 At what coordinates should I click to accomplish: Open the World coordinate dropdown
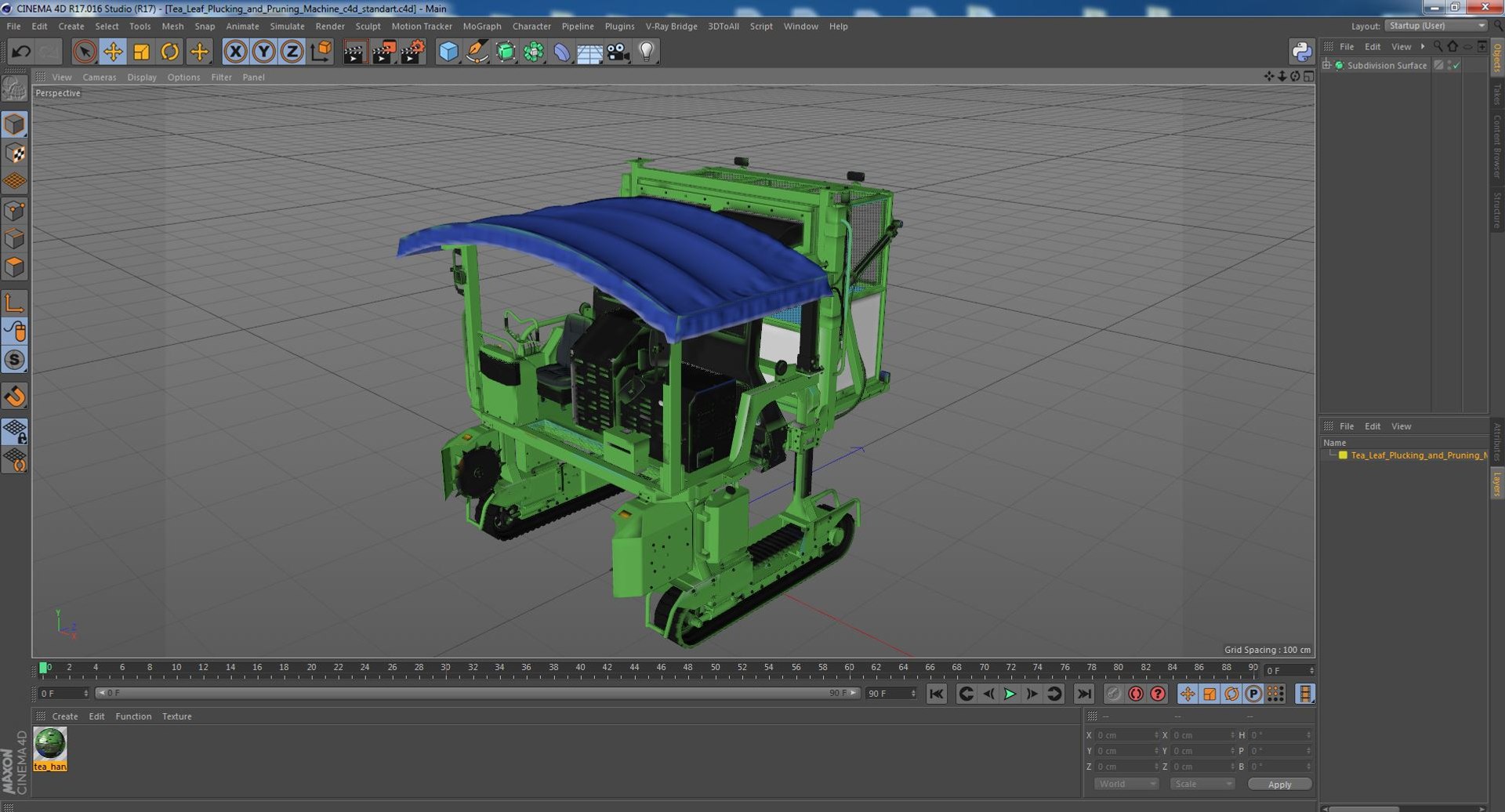1126,785
